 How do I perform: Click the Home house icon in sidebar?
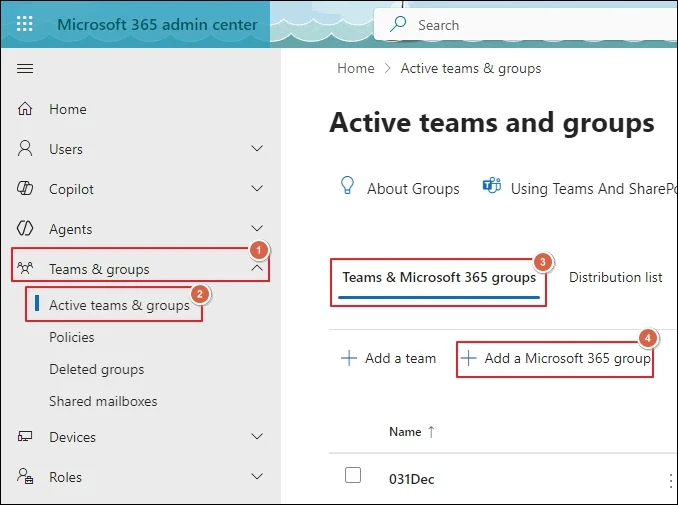(x=25, y=109)
